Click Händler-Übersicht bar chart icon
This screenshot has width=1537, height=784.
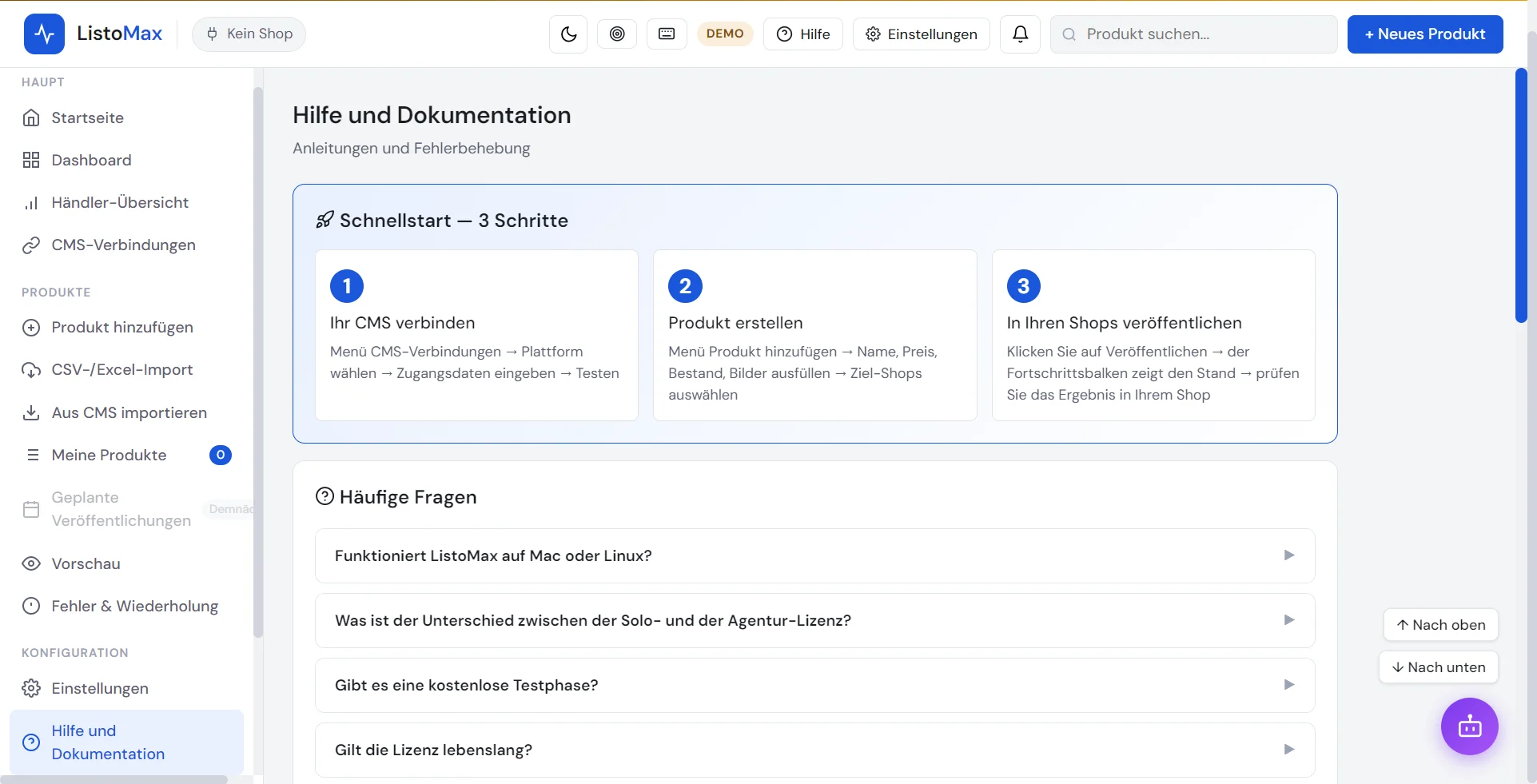[31, 202]
